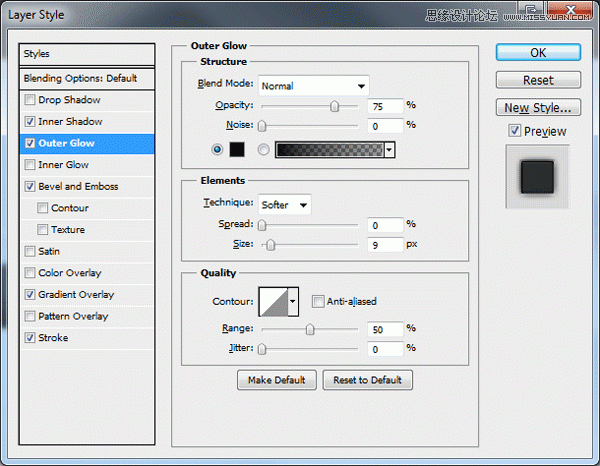Screen dimensions: 600x466
Task: Click the style preview thumbnail
Action: point(537,177)
